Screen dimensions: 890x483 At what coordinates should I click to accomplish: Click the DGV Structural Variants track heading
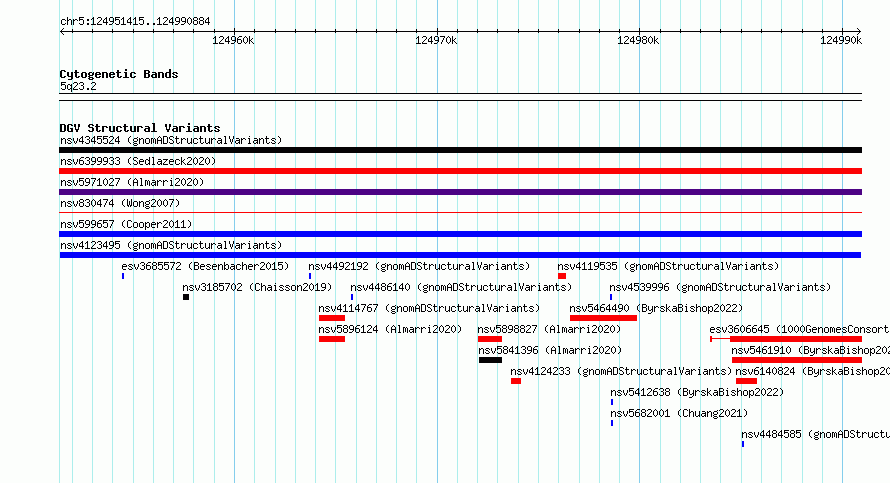[140, 128]
